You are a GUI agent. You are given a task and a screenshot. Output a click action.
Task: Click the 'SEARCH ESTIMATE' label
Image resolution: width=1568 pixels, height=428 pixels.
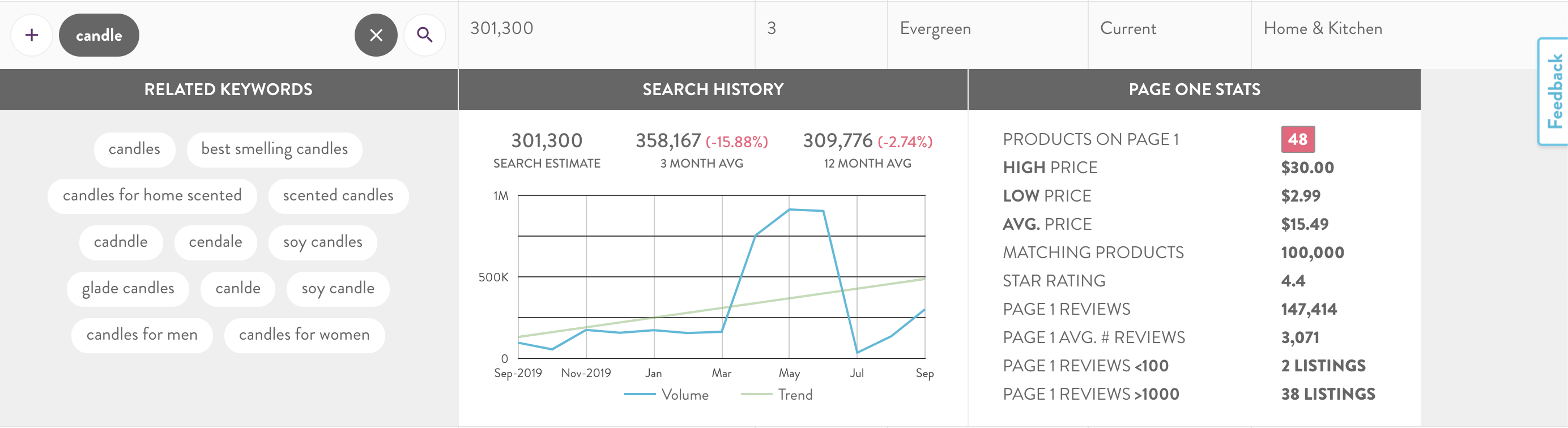coord(547,164)
